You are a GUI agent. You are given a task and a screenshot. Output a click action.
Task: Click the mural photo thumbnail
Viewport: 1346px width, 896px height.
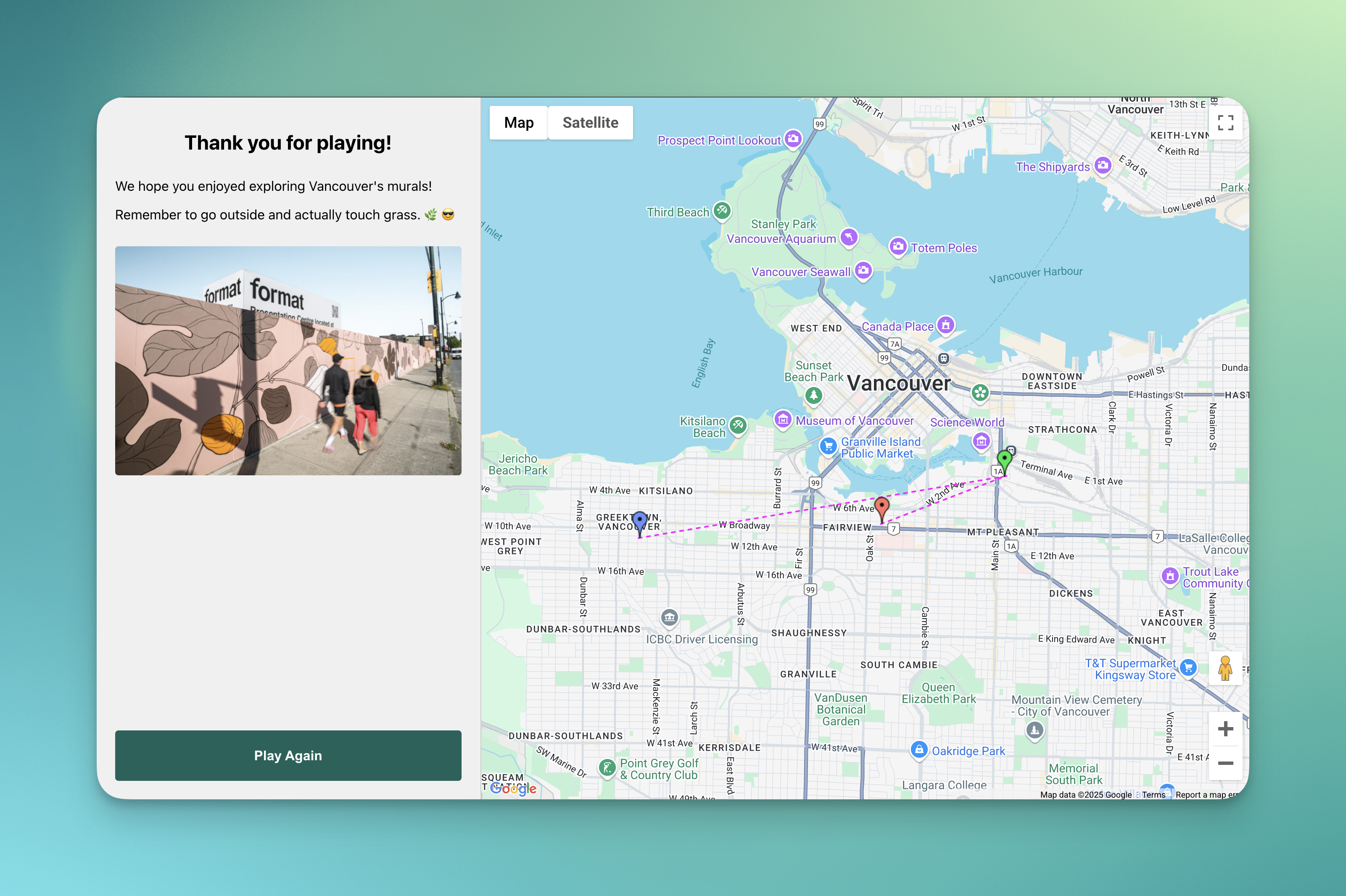click(288, 361)
